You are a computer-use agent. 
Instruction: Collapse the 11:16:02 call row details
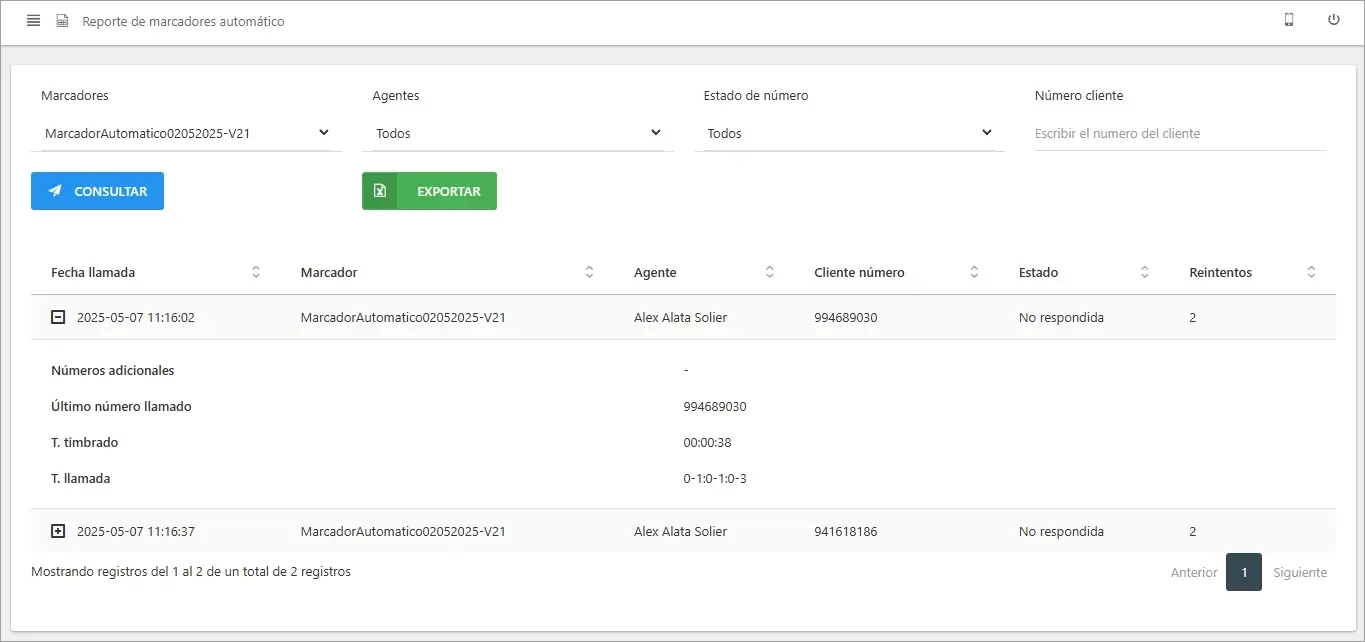[58, 318]
